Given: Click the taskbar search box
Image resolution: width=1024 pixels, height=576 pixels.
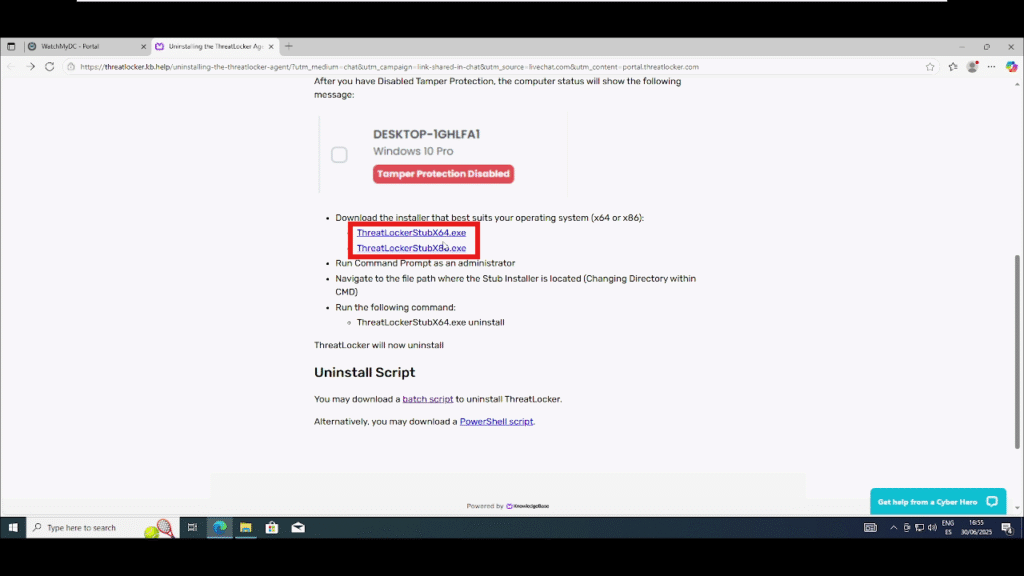Looking at the screenshot, I should point(103,528).
